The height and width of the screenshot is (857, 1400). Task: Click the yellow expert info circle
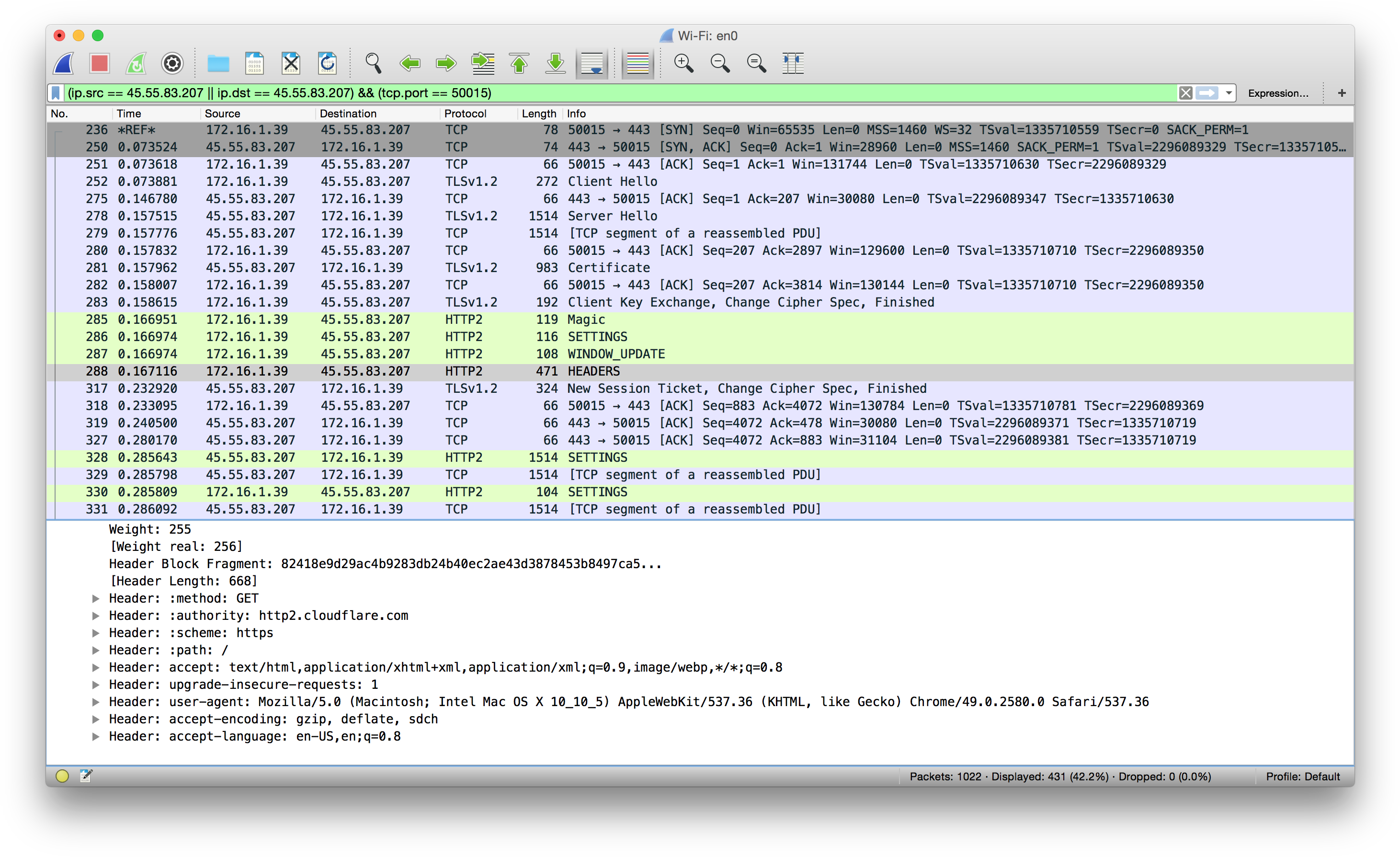62,777
